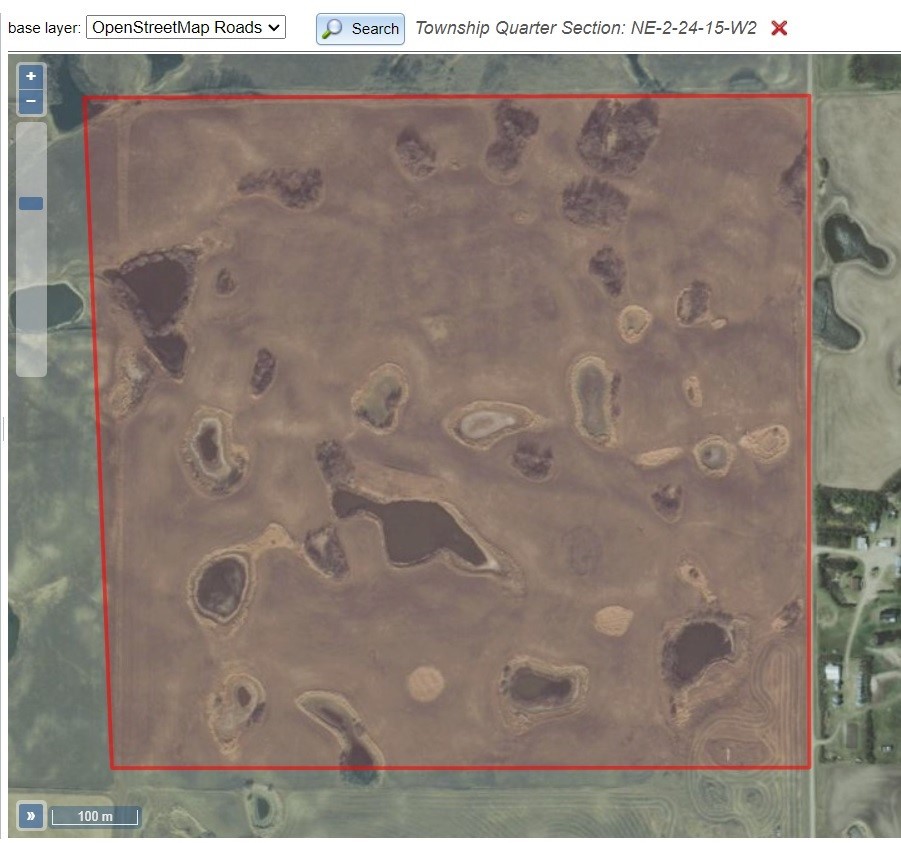901x843 pixels.
Task: Click the Township Quarter Section NE-2-24-15-W2 text
Action: (586, 28)
